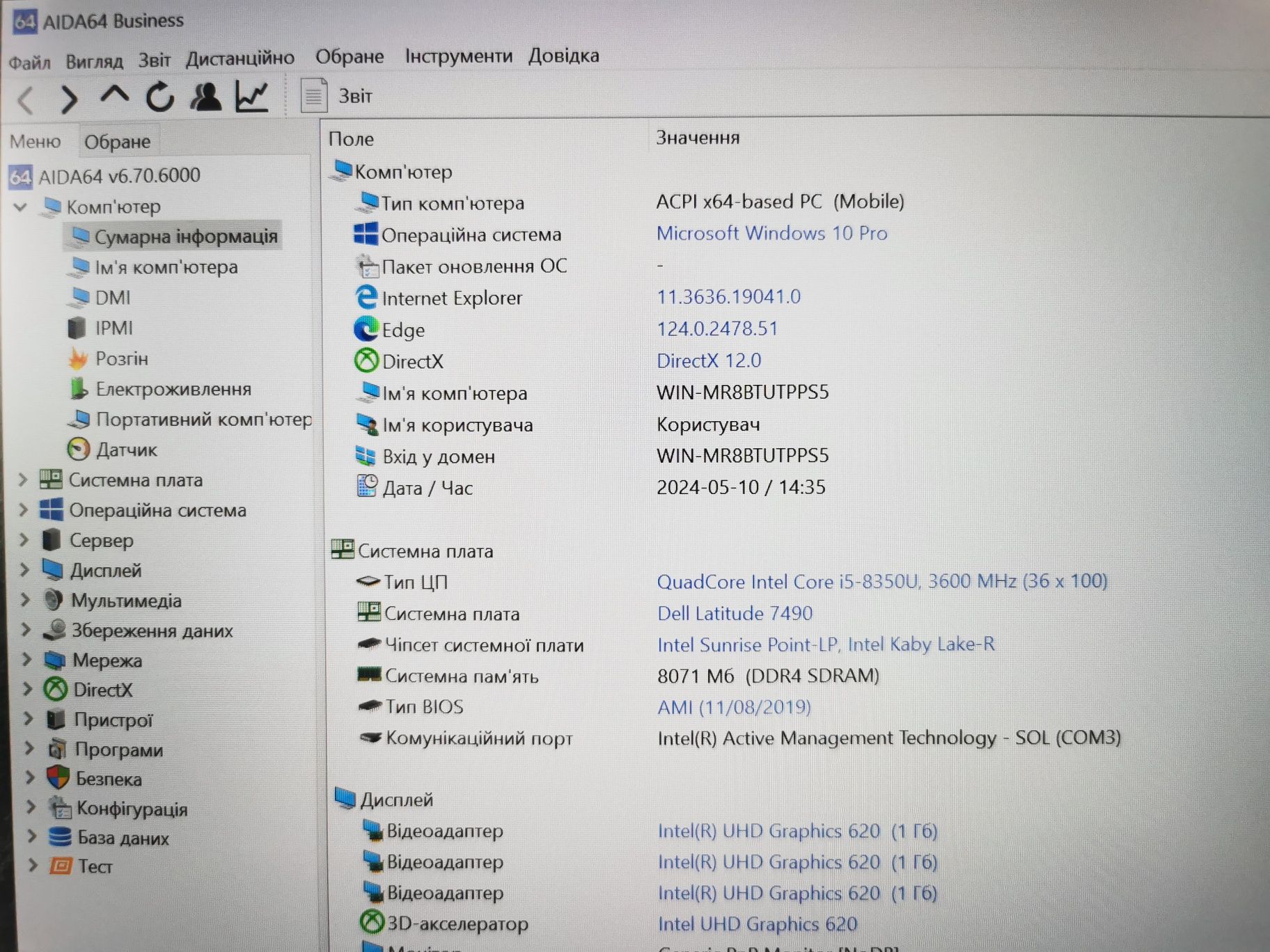
Task: Open the Edge version 124.0.2478.51 link
Action: [717, 328]
